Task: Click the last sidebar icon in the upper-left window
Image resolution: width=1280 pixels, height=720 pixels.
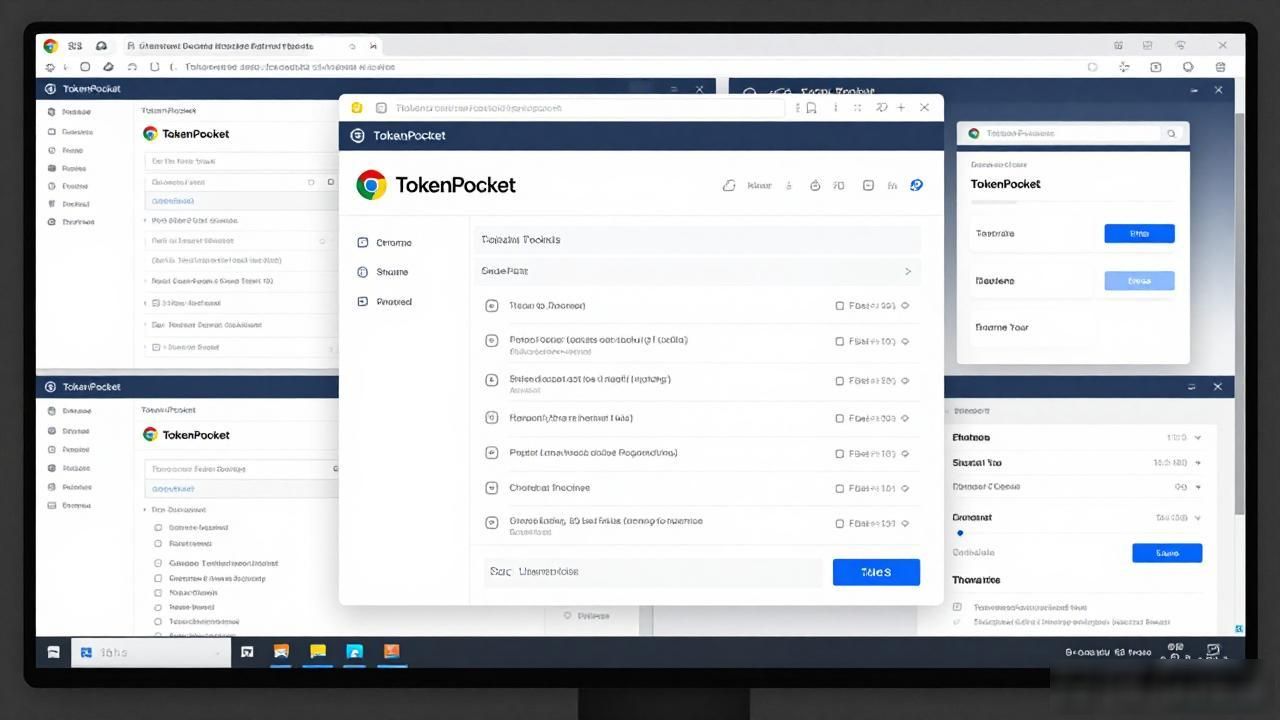Action: (52, 222)
